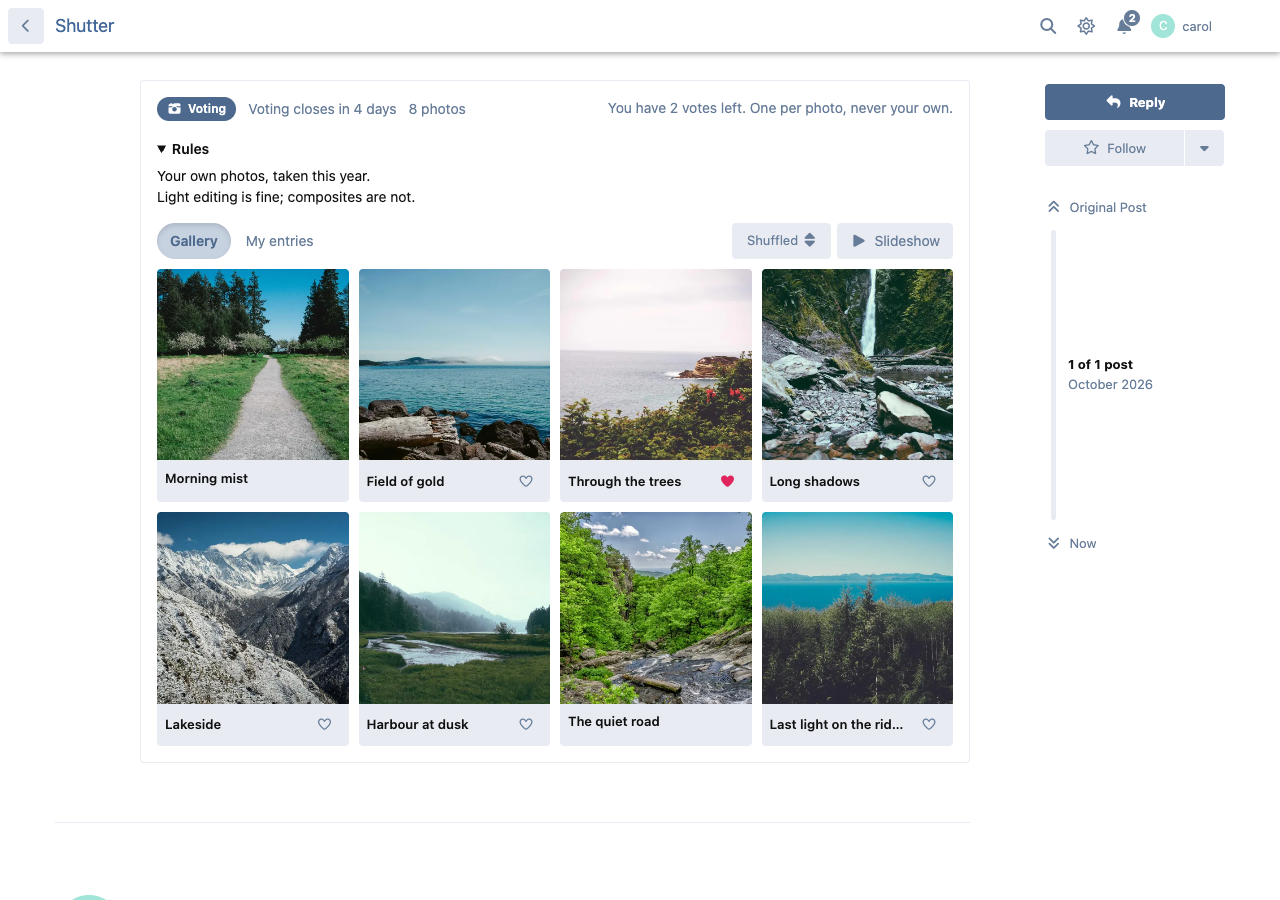1280x900 pixels.
Task: Switch to the Gallery tab
Action: pyautogui.click(x=194, y=241)
